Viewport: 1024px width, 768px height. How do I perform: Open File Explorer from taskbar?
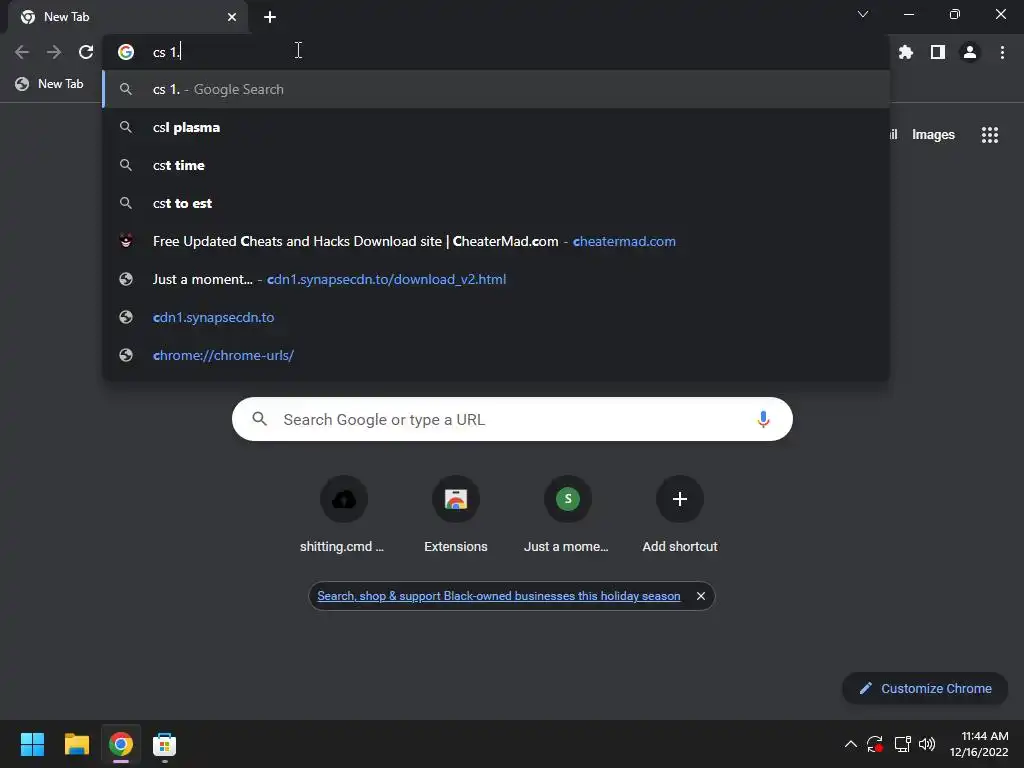(x=76, y=744)
